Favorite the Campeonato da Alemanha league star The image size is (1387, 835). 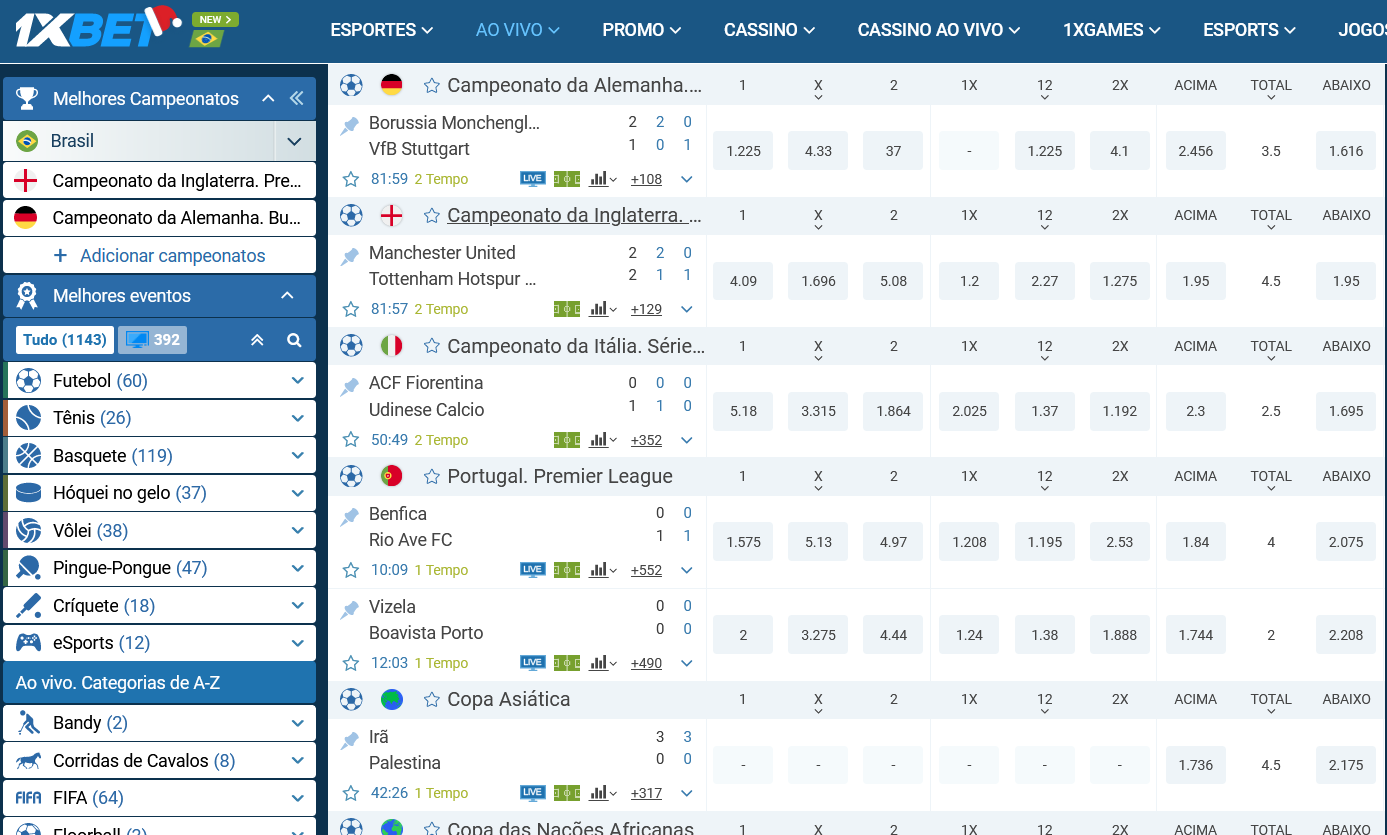[x=432, y=85]
